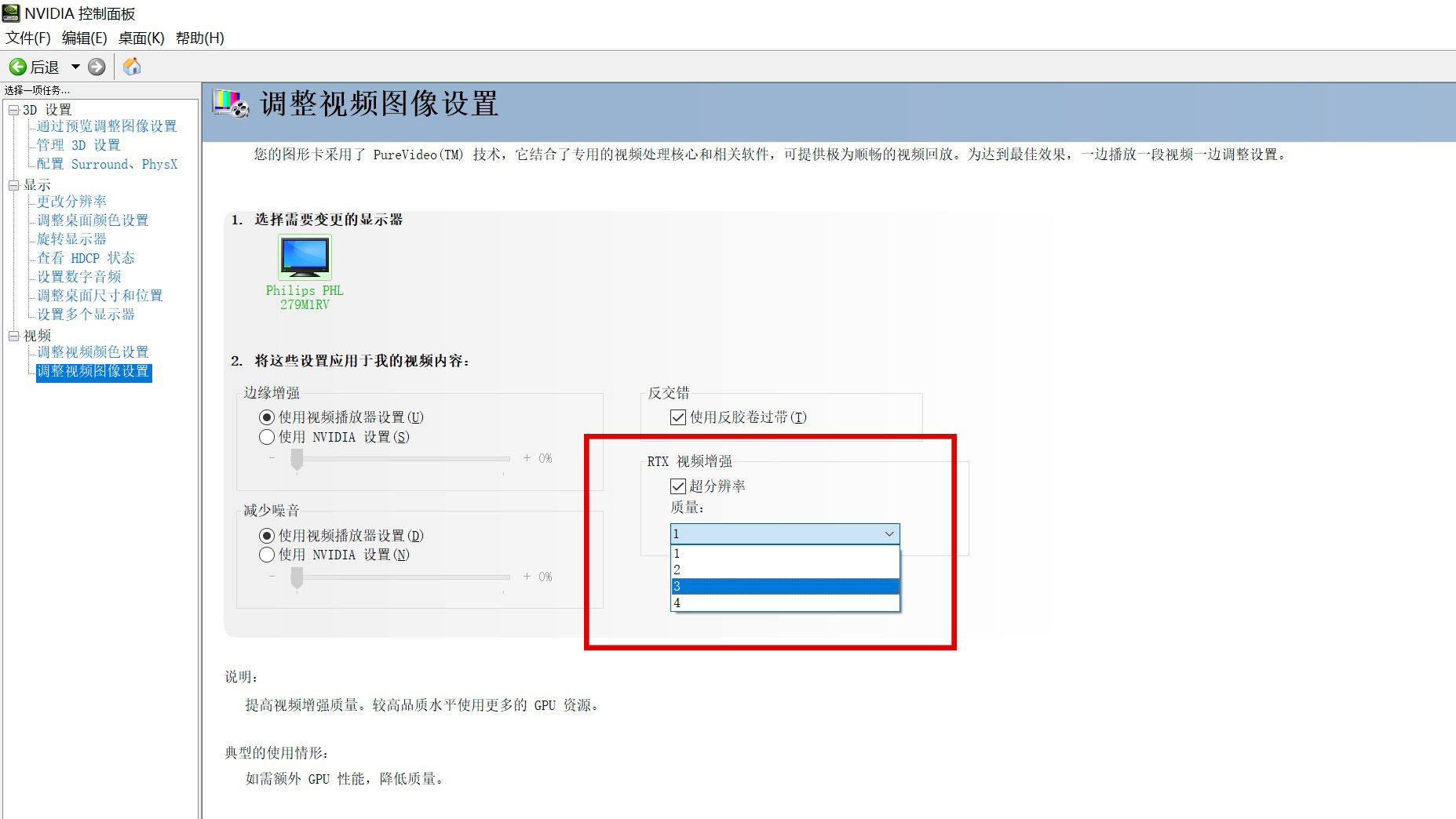
Task: Choose highlighted quality option 3
Action: pyautogui.click(x=785, y=587)
